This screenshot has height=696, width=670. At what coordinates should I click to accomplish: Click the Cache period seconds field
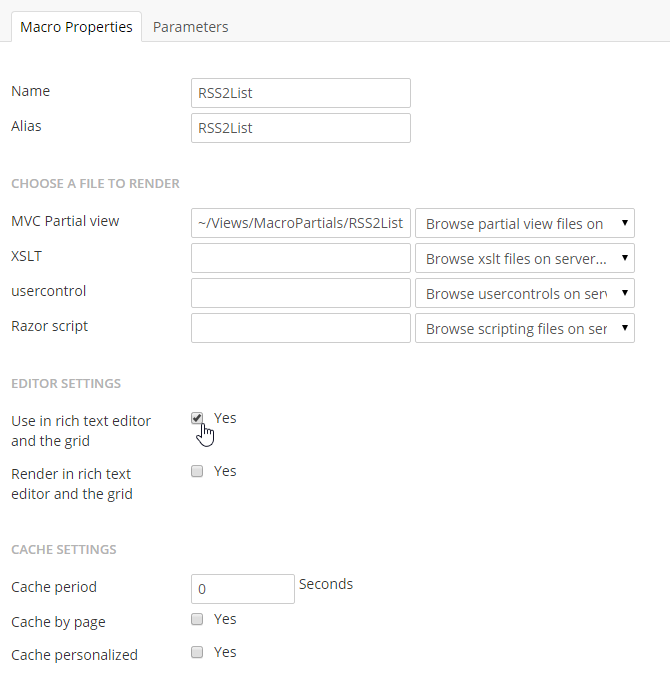(242, 589)
